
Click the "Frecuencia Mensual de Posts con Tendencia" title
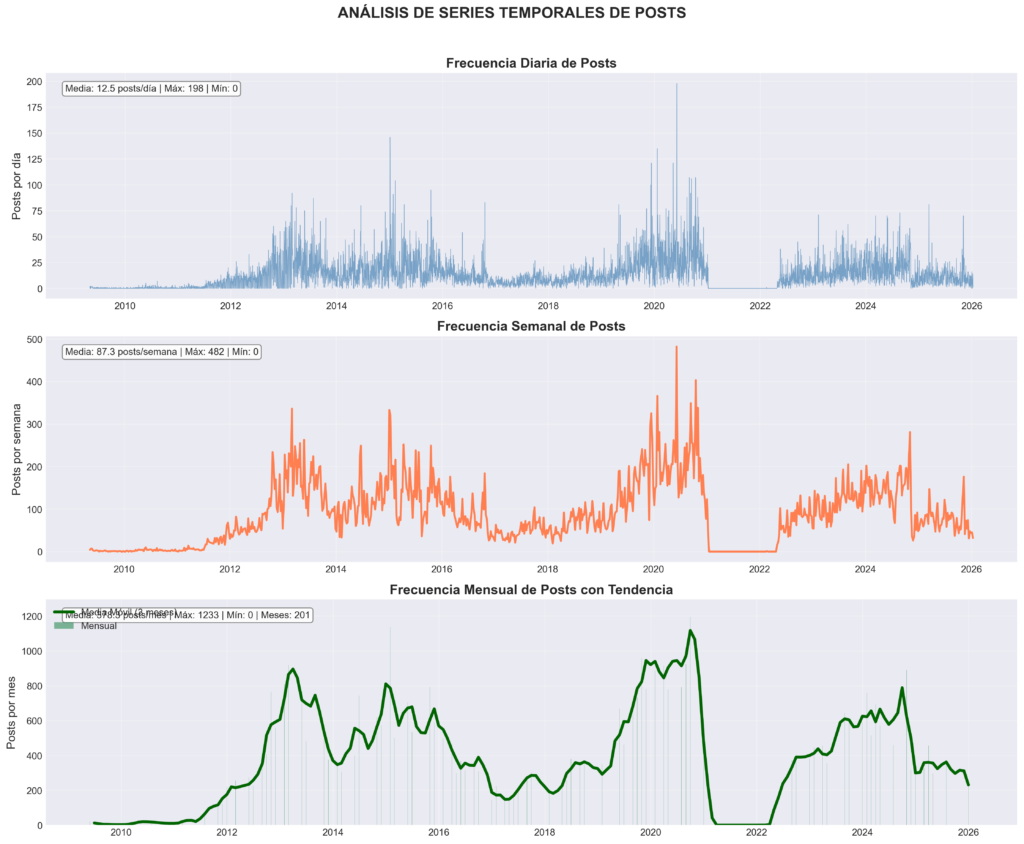coord(531,590)
